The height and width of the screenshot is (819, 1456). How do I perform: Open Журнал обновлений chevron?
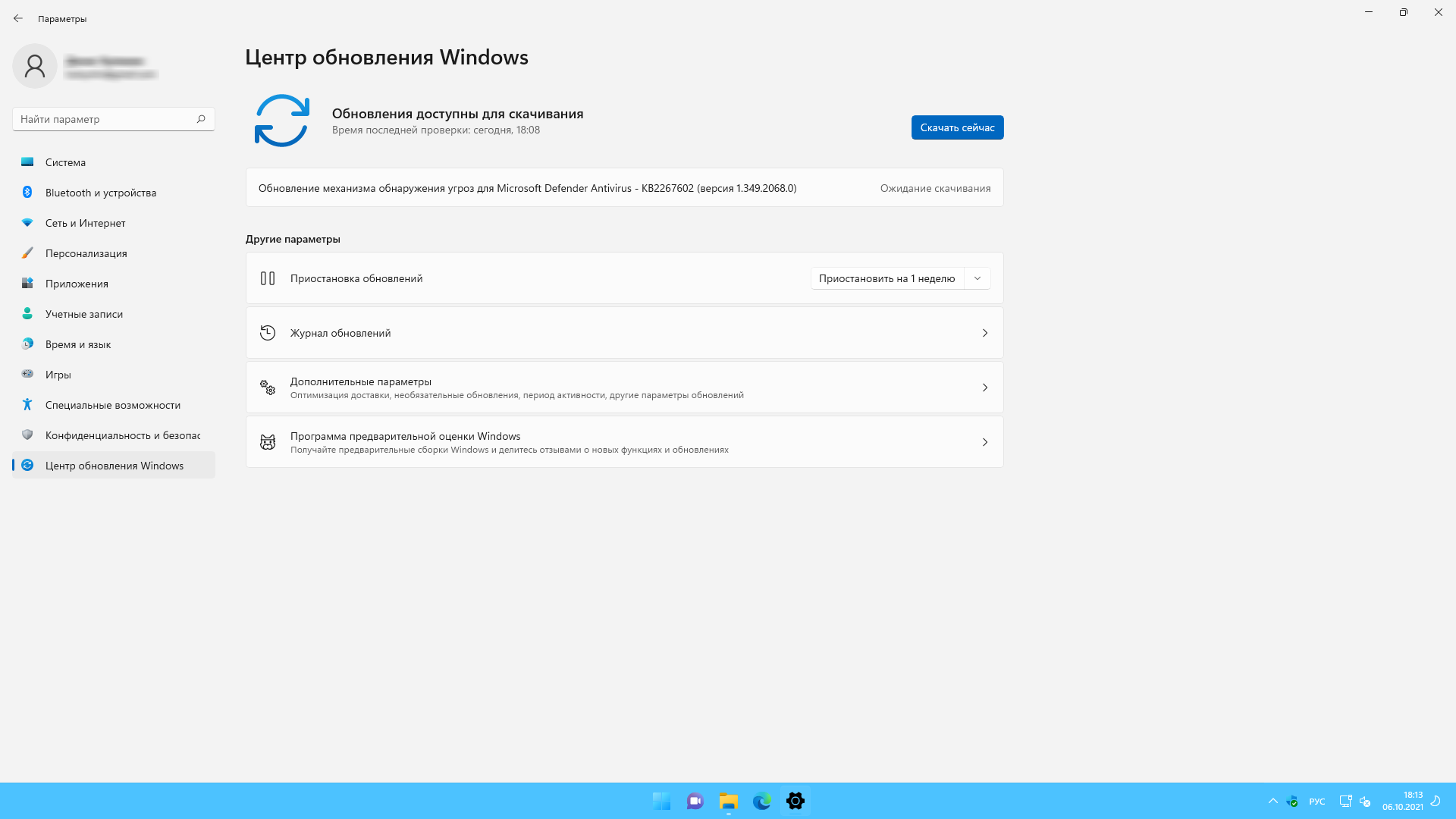[x=984, y=333]
